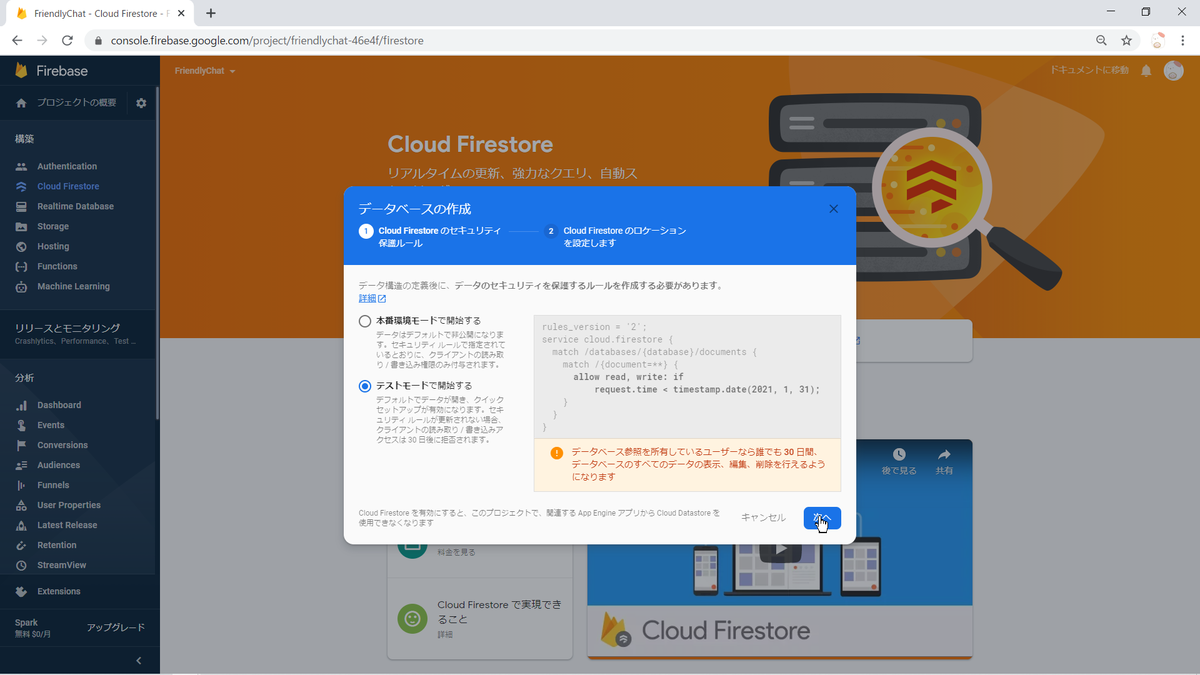The height and width of the screenshot is (675, 1200).
Task: Select production mode radio button
Action: click(365, 321)
